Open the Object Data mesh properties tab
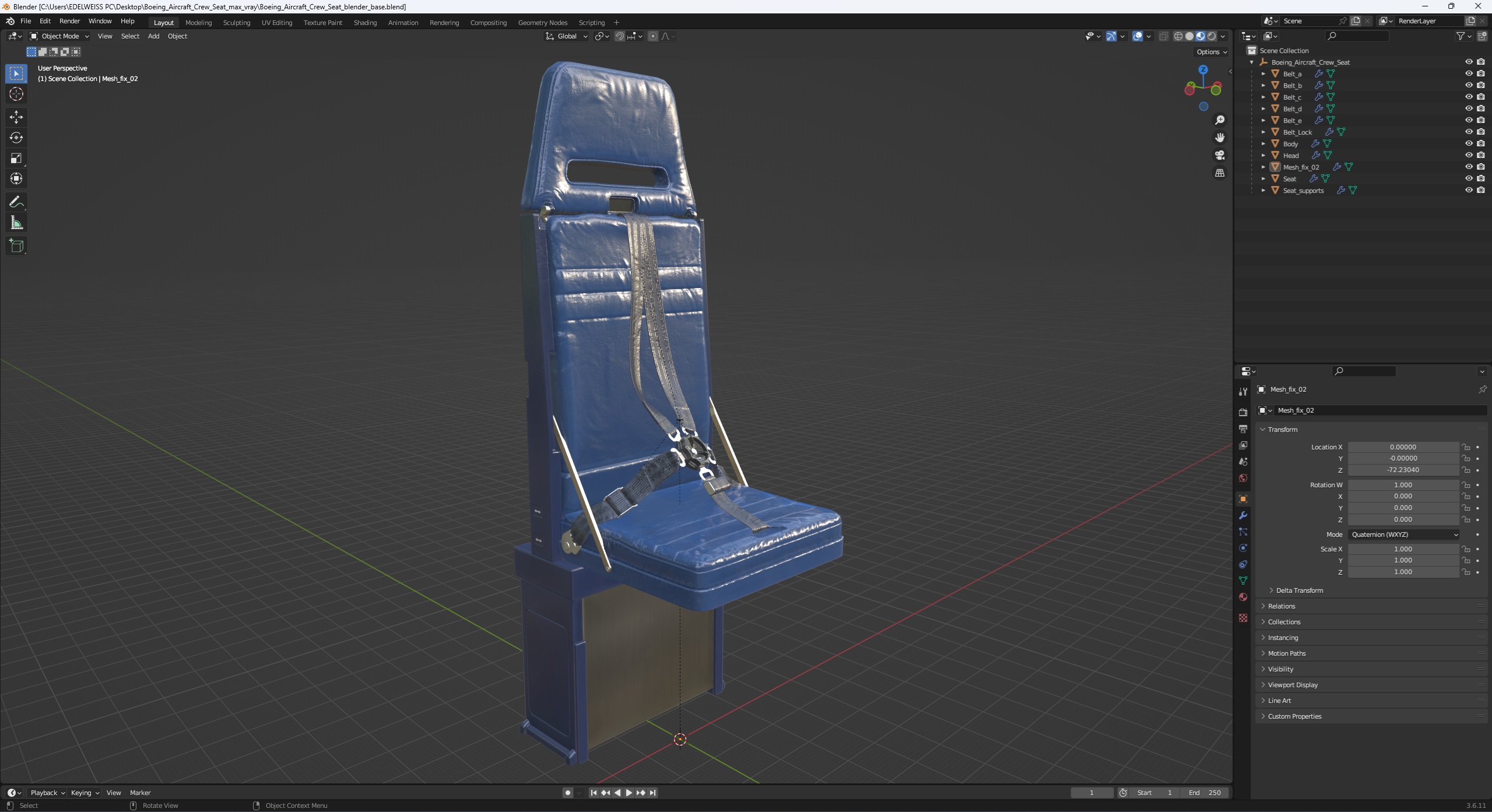 coord(1243,581)
